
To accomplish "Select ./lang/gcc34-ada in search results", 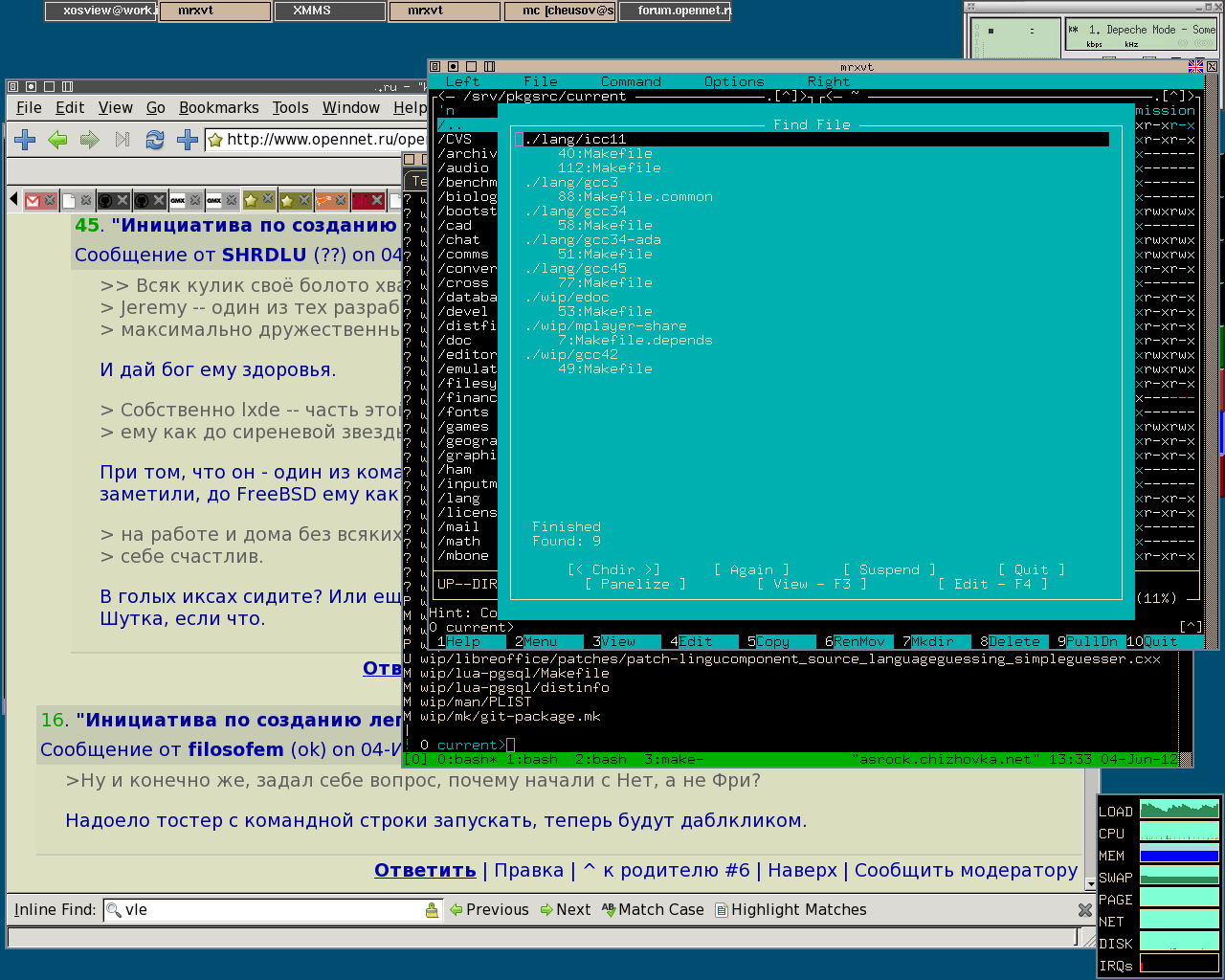I will click(x=592, y=240).
